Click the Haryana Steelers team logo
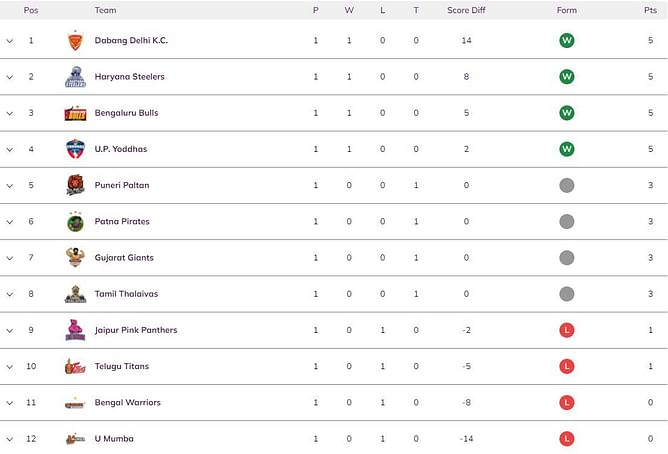The height and width of the screenshot is (454, 668). [75, 77]
